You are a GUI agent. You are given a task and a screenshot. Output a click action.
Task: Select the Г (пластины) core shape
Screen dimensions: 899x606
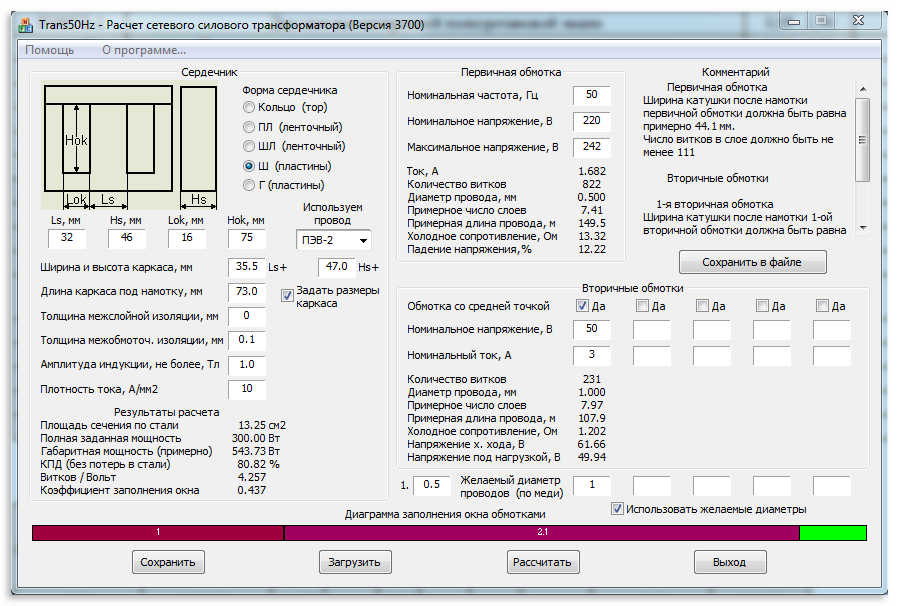[283, 185]
